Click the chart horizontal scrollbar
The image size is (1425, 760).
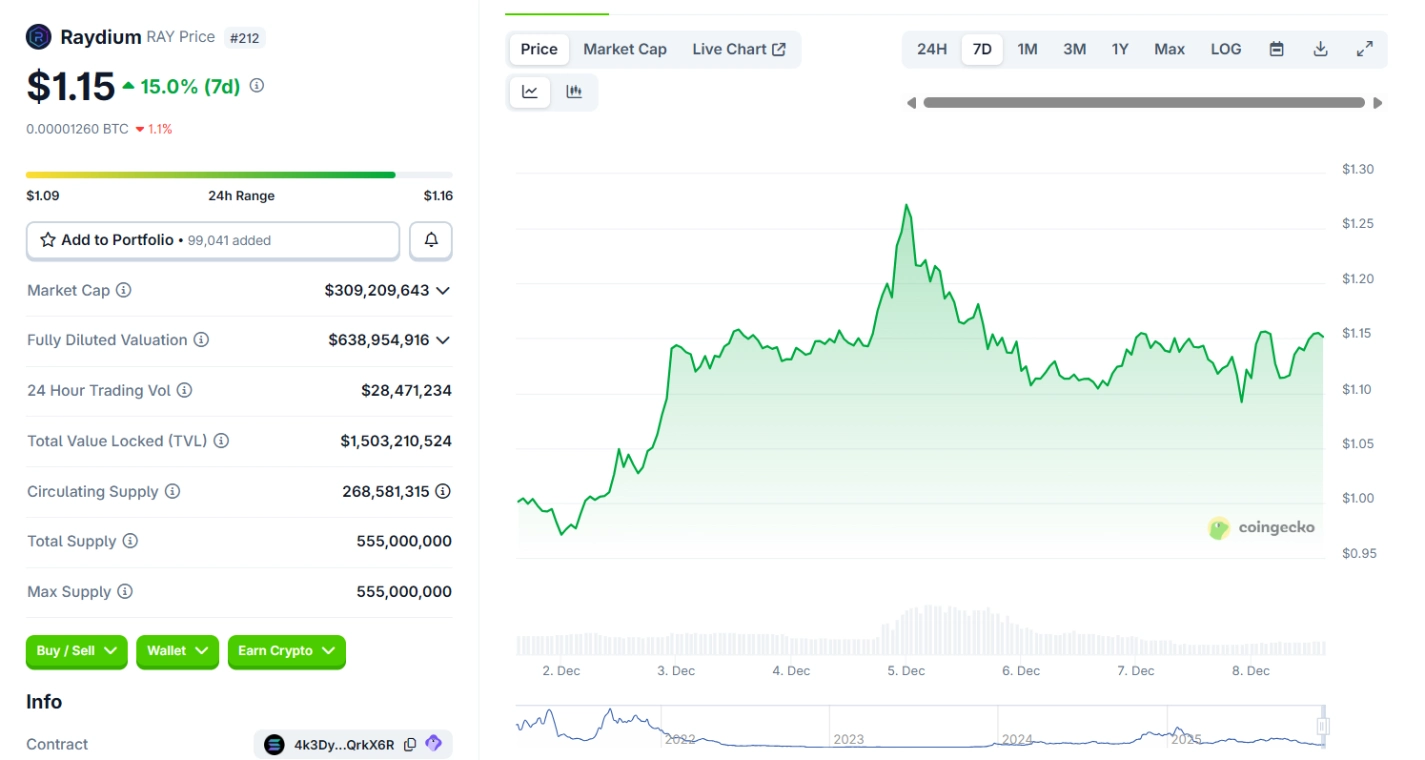[1143, 103]
